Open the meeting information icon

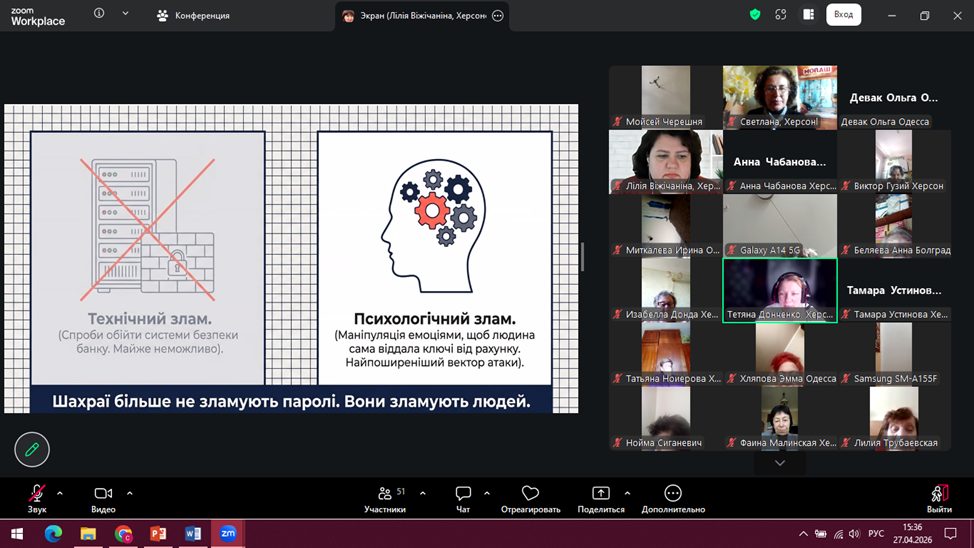(x=99, y=14)
